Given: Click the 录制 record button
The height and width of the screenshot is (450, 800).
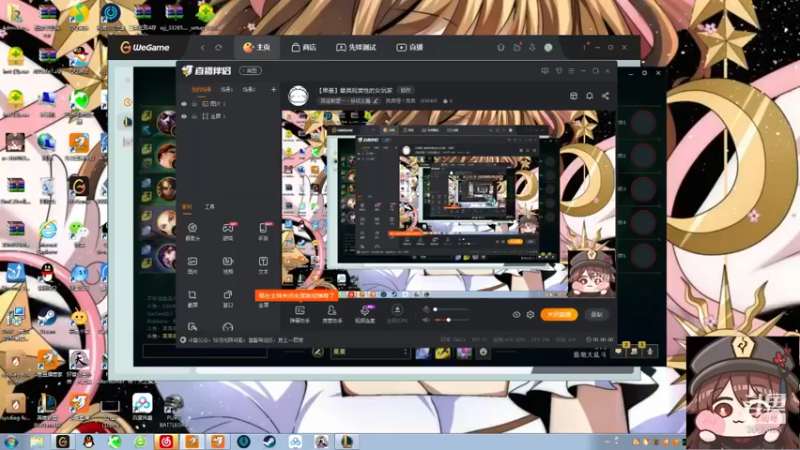Looking at the screenshot, I should 596,315.
